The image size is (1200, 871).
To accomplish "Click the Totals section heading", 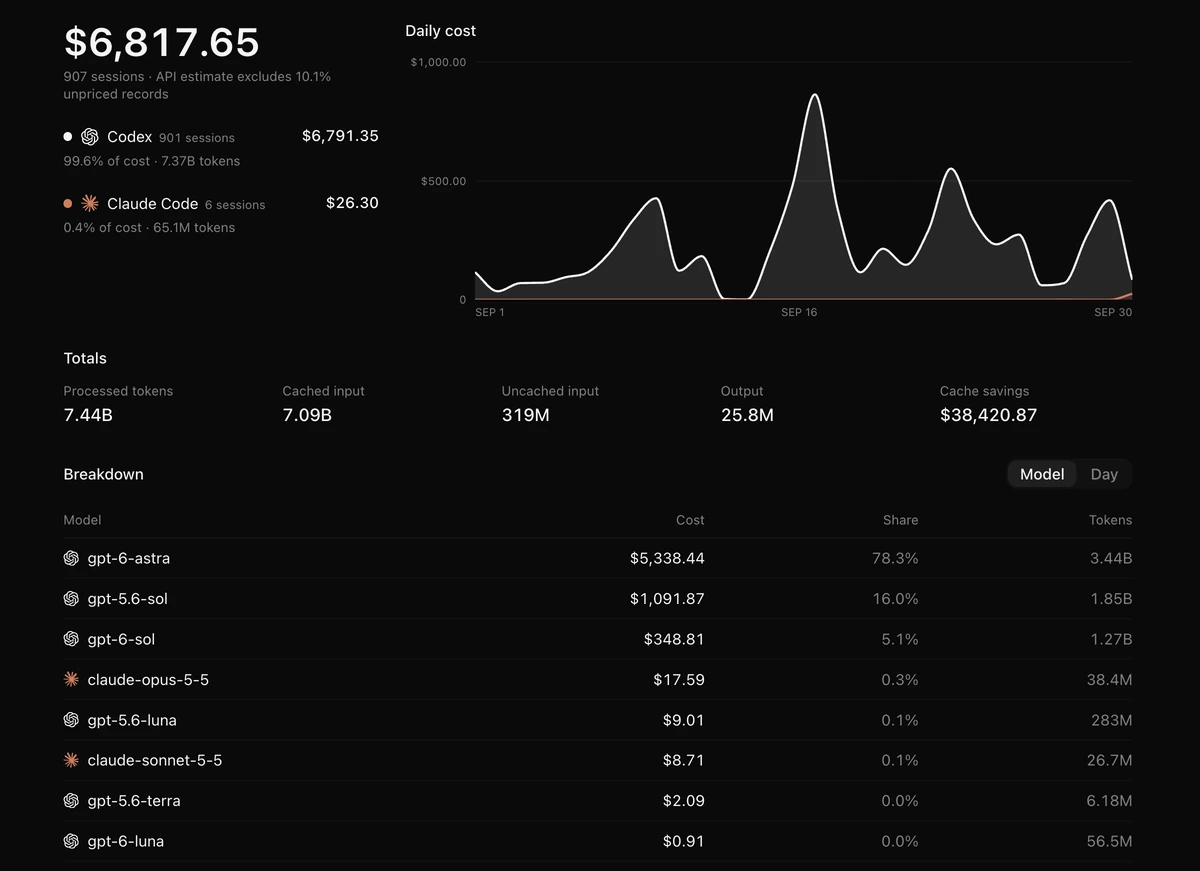I will pyautogui.click(x=85, y=358).
